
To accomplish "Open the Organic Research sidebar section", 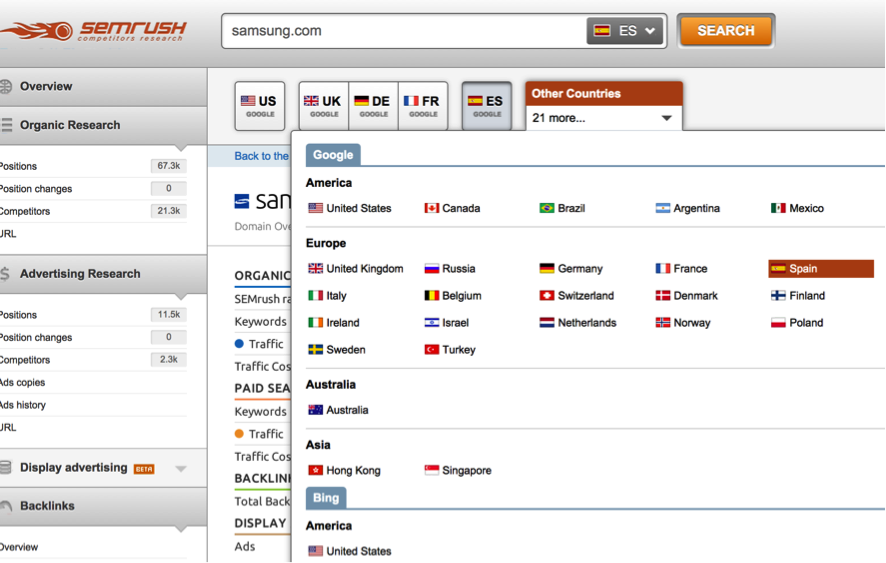I will (103, 125).
